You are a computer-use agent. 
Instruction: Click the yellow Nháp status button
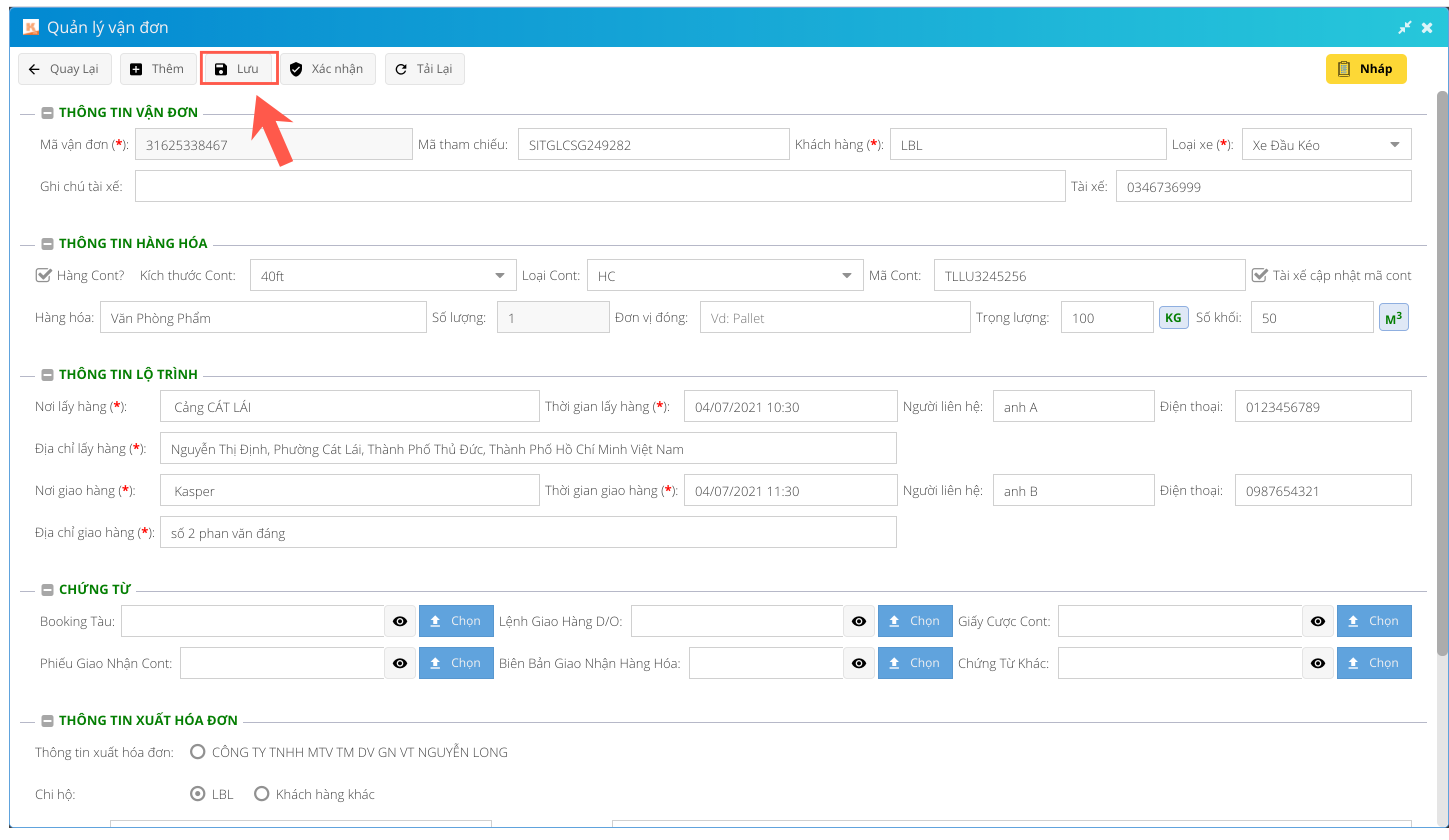1365,69
